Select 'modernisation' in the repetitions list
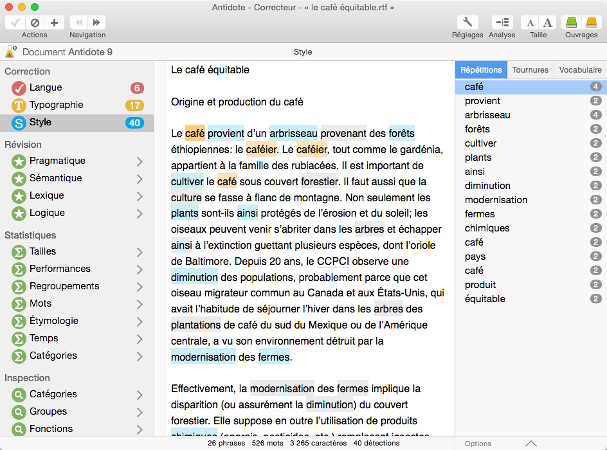 click(x=495, y=199)
